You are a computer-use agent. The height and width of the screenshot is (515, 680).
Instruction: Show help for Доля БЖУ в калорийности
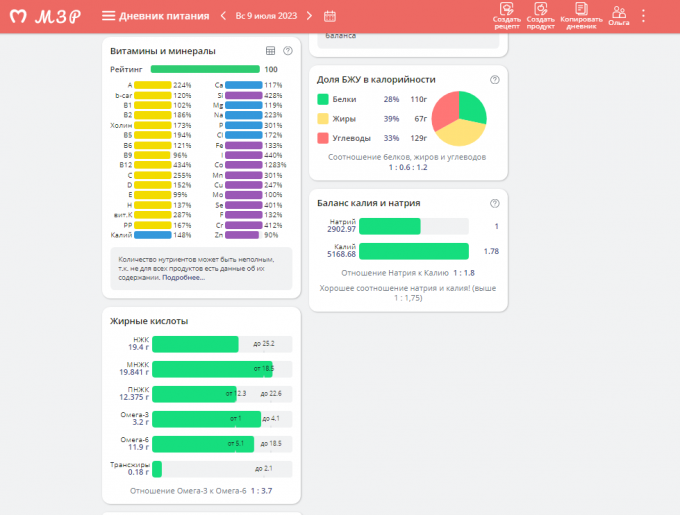coord(494,79)
